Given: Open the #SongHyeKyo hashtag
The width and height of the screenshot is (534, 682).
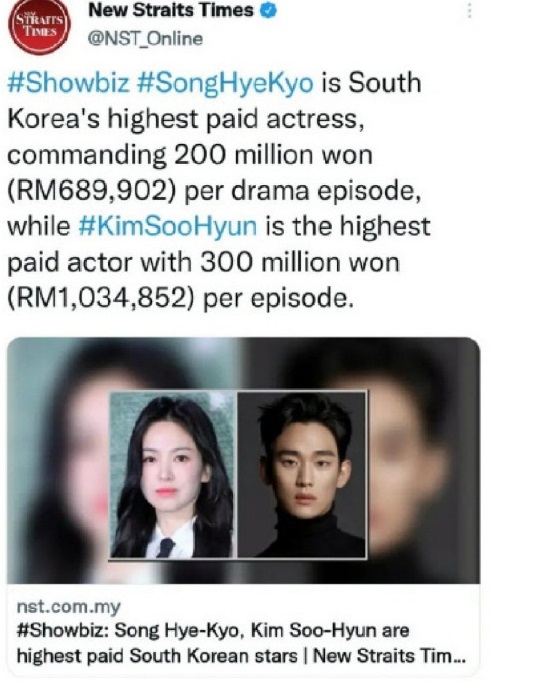Looking at the screenshot, I should click(x=225, y=83).
